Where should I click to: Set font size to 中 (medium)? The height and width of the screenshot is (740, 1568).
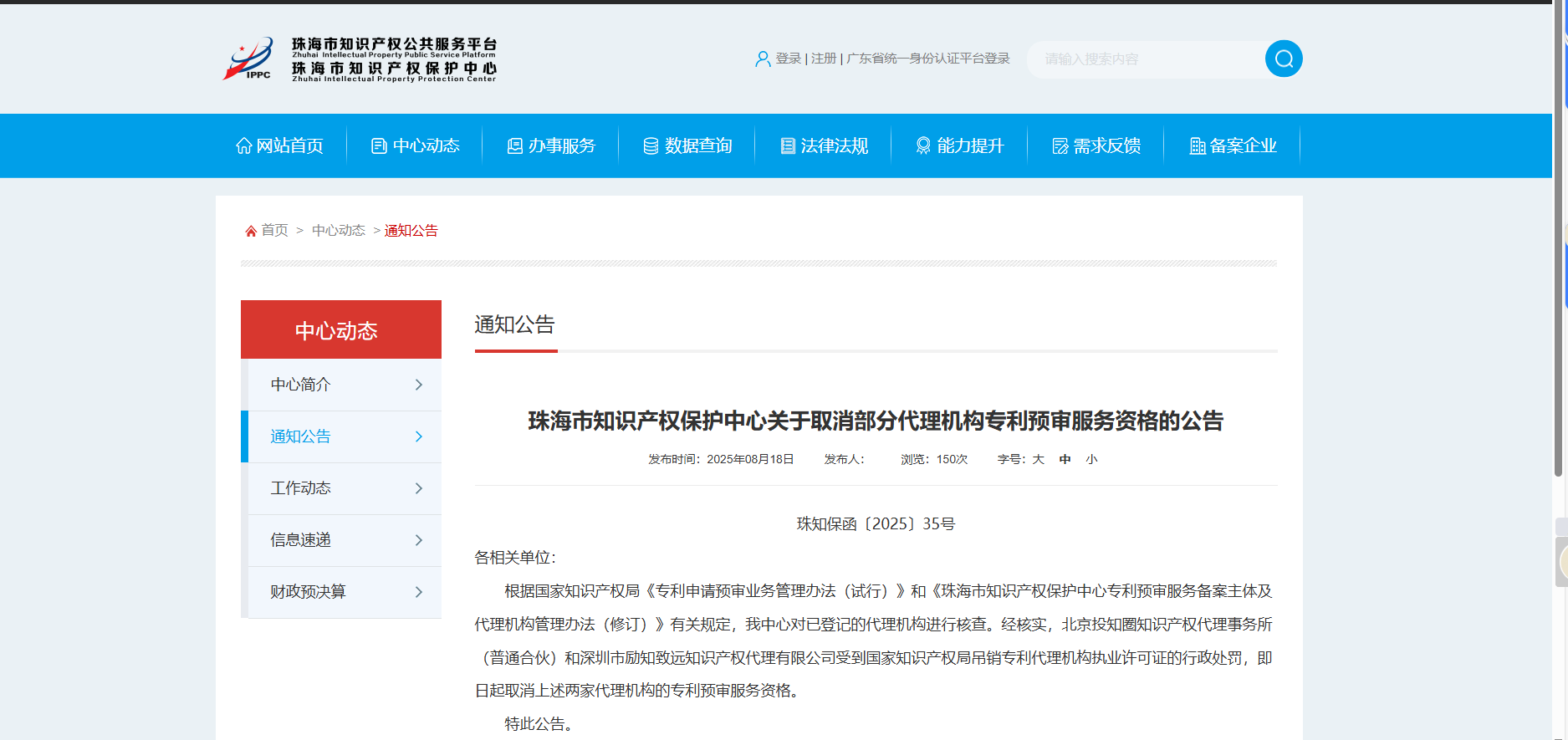tap(1065, 459)
